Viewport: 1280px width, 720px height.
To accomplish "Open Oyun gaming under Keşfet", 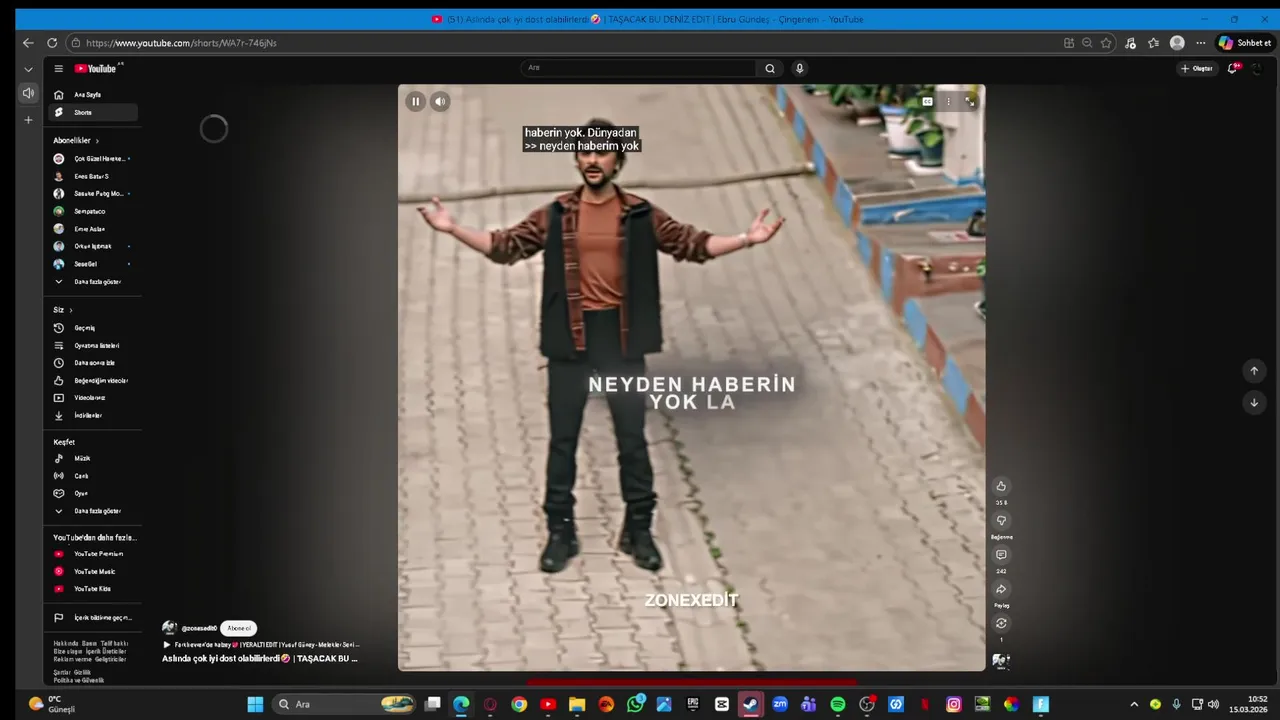I will (91, 493).
